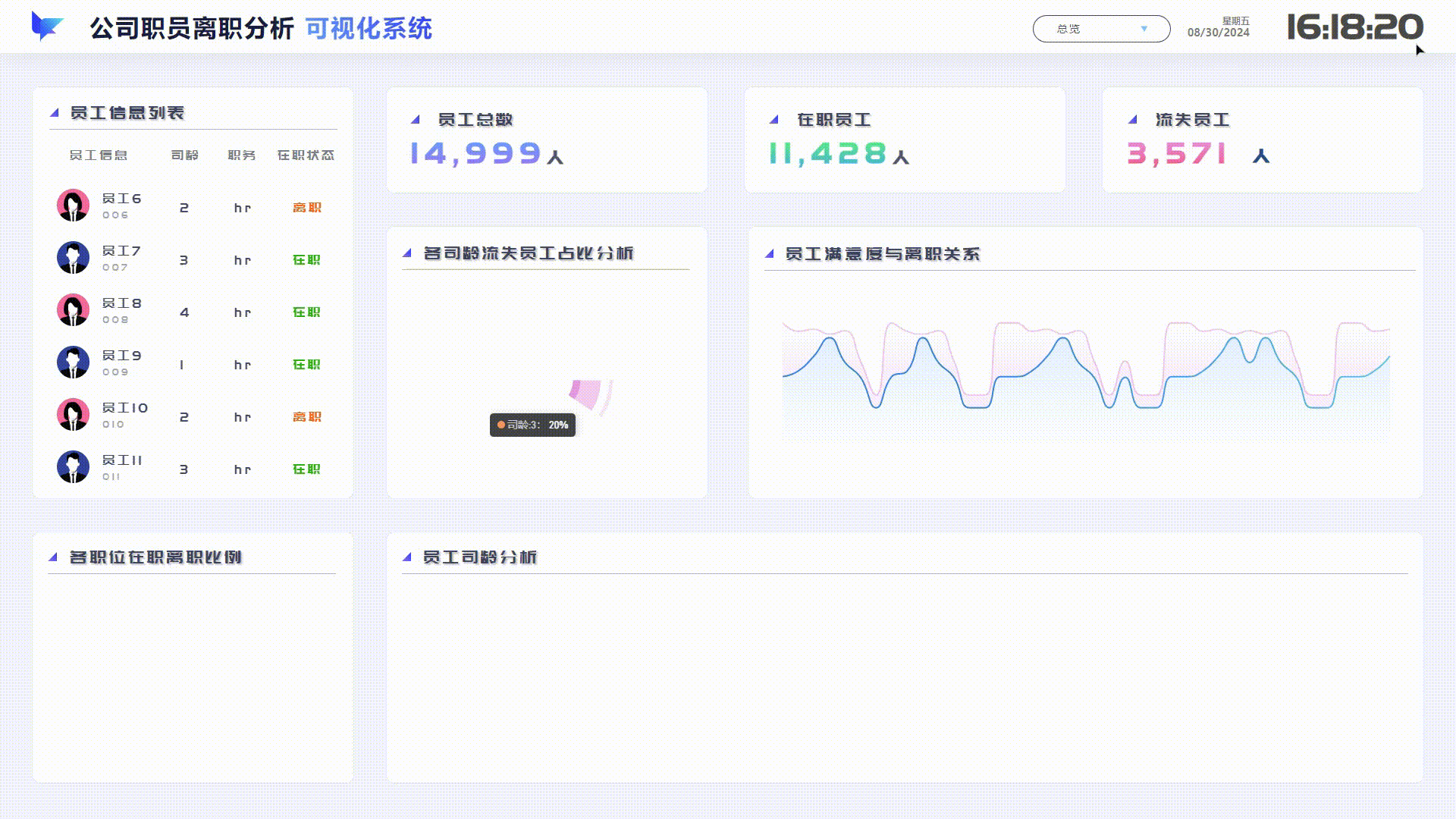Select the 员工6 name text
Screen dimensions: 1456x819
pyautogui.click(x=121, y=199)
